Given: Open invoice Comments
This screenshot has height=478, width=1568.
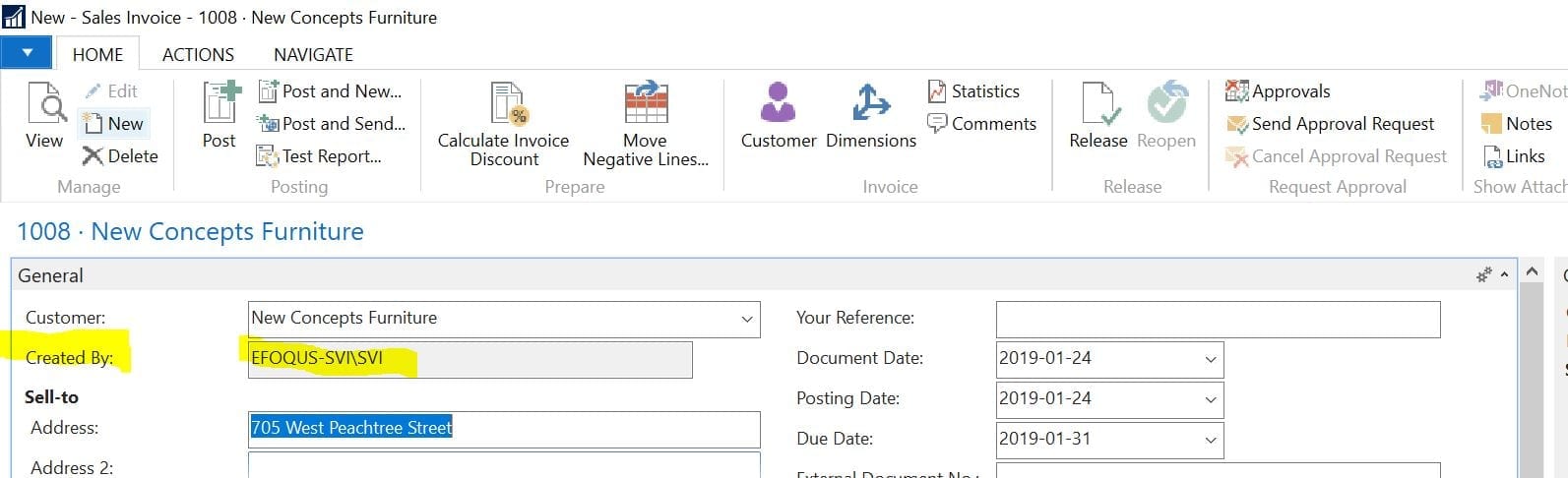Looking at the screenshot, I should tap(981, 124).
